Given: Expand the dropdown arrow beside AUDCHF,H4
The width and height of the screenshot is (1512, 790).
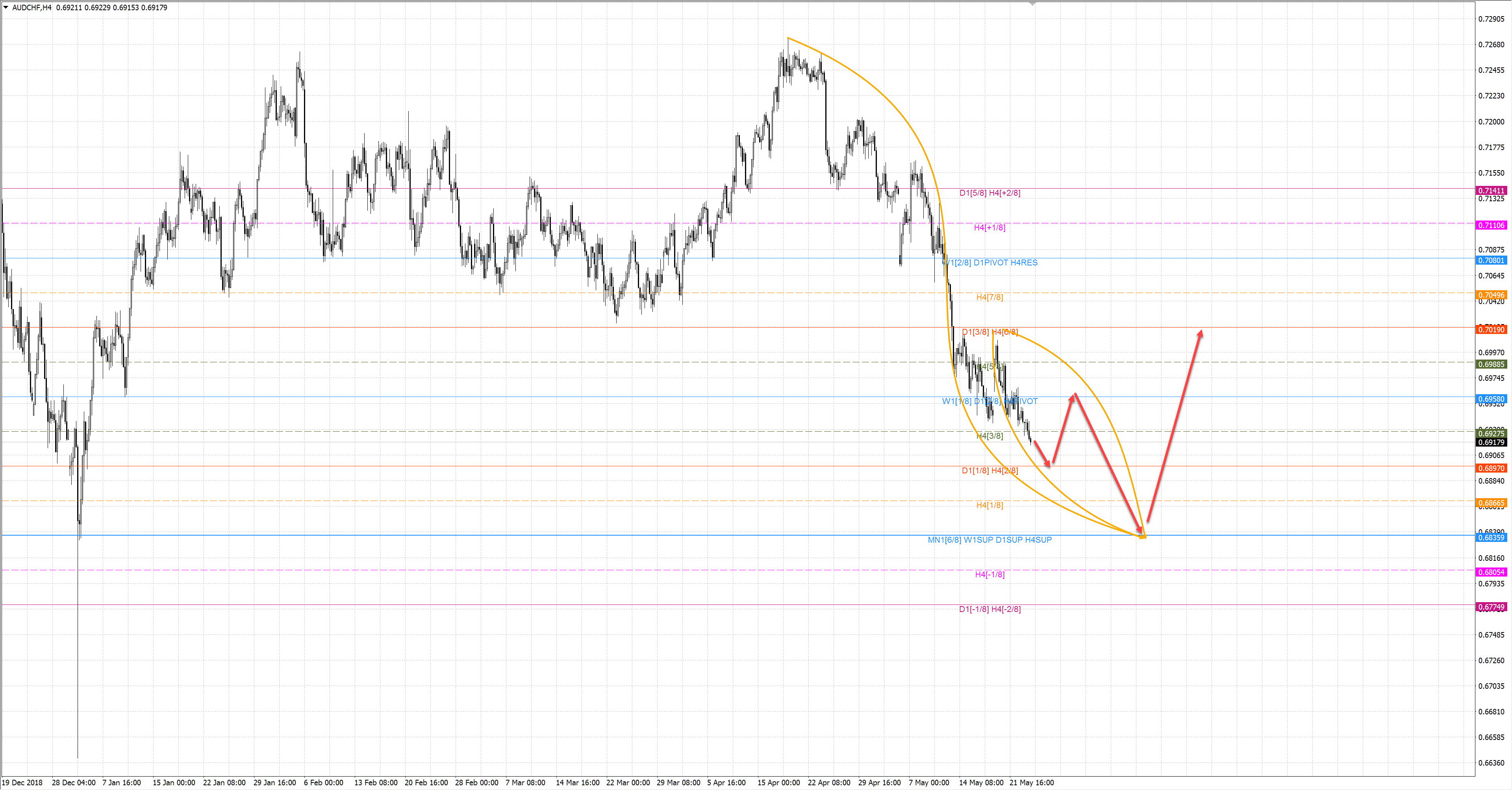Looking at the screenshot, I should point(5,7).
